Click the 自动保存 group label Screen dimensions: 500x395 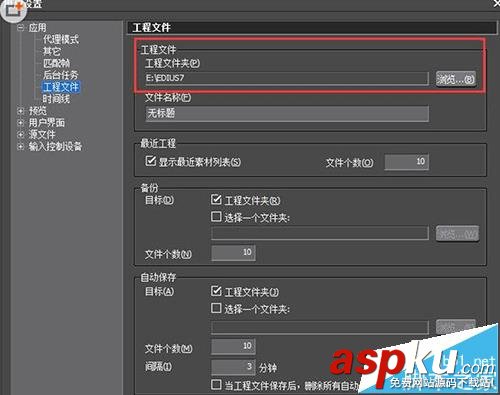158,277
